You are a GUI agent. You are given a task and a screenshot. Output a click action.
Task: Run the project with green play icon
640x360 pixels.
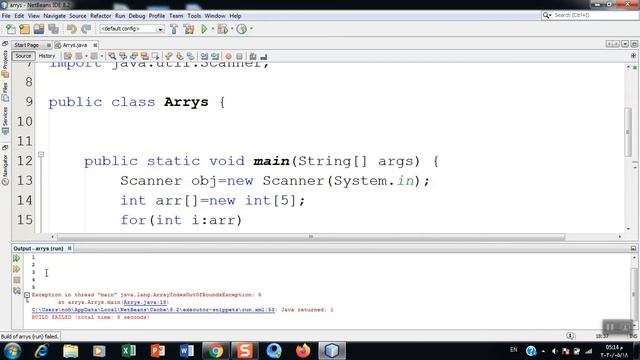[204, 29]
